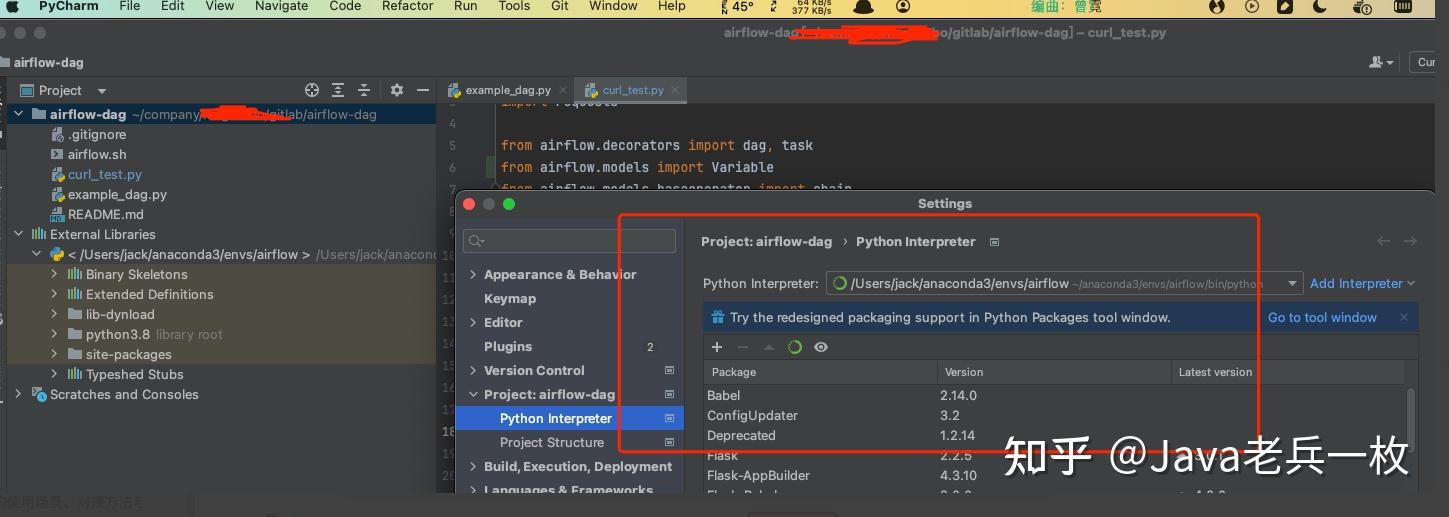This screenshot has height=517, width=1449.
Task: Open the Python Interpreter path dropdown
Action: tap(1293, 284)
